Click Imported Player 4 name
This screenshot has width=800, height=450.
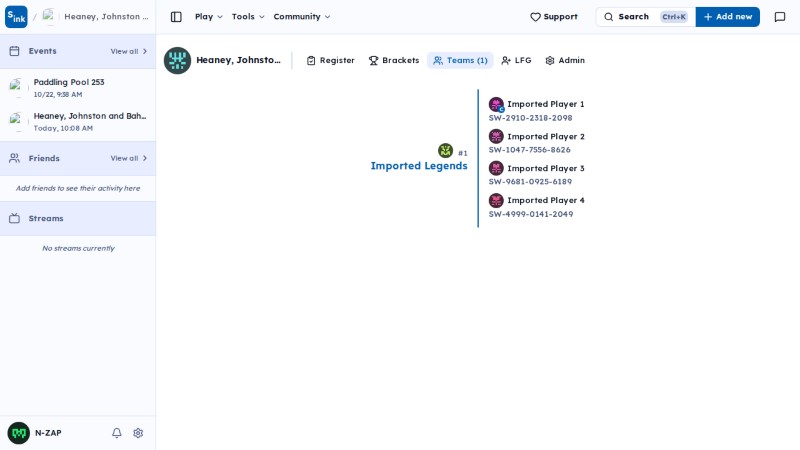click(x=546, y=201)
